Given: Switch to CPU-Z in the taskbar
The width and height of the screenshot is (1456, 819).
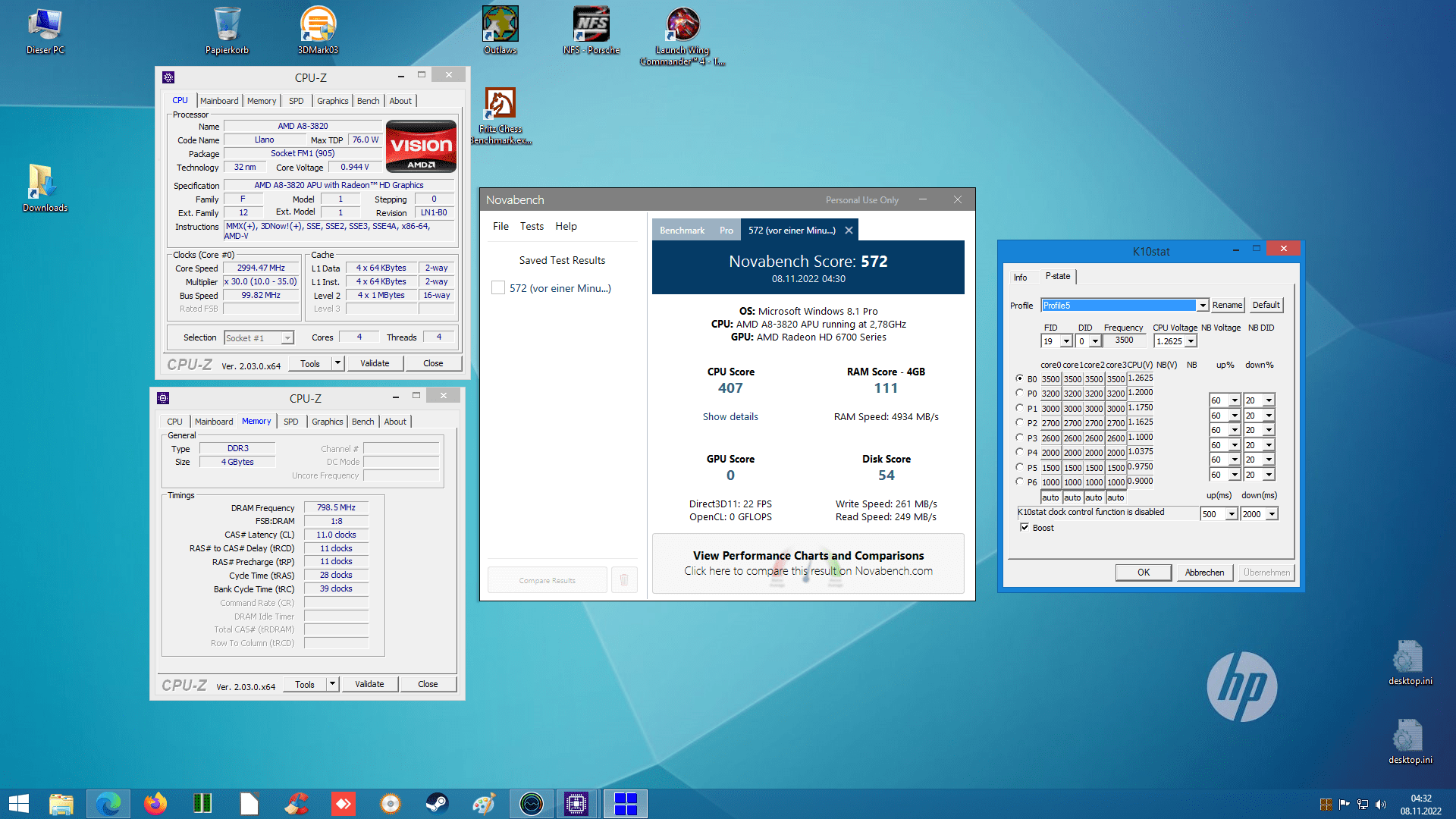Looking at the screenshot, I should click(577, 804).
